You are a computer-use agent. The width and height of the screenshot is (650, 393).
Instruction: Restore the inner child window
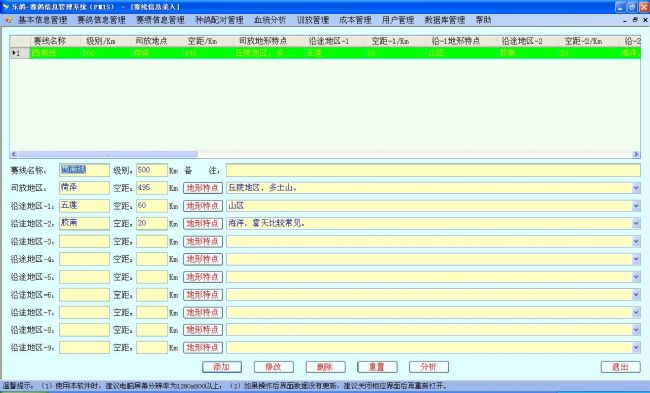coord(635,20)
